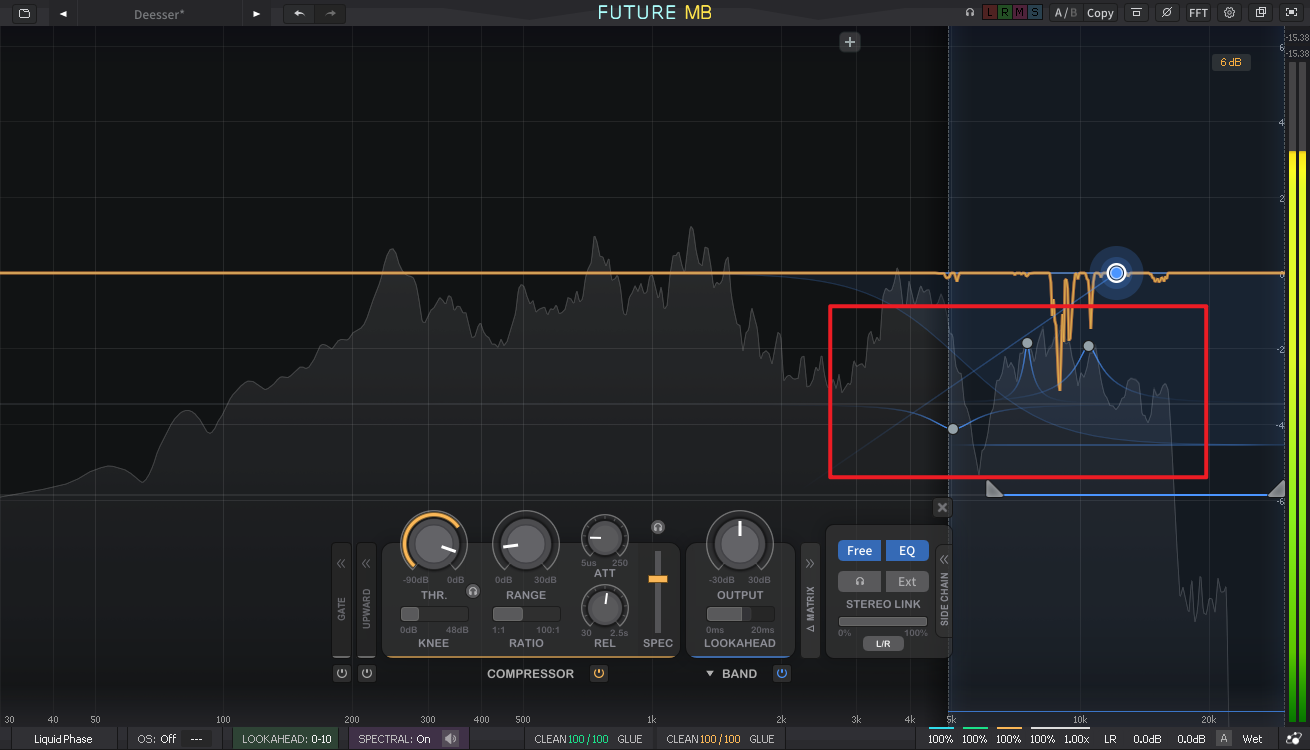Click the Copy button

point(1100,13)
